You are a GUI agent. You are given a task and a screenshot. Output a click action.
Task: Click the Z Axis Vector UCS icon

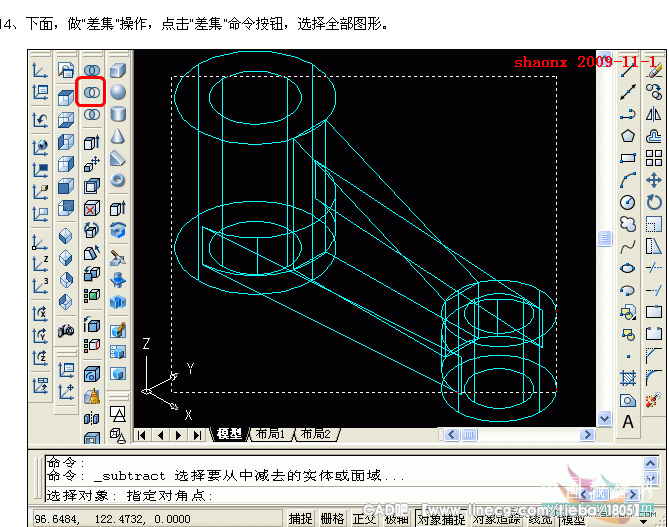pyautogui.click(x=40, y=264)
